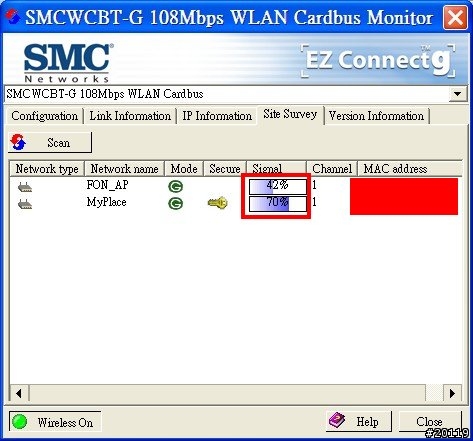Click the Close button at bottom
The height and width of the screenshot is (441, 473).
click(430, 421)
